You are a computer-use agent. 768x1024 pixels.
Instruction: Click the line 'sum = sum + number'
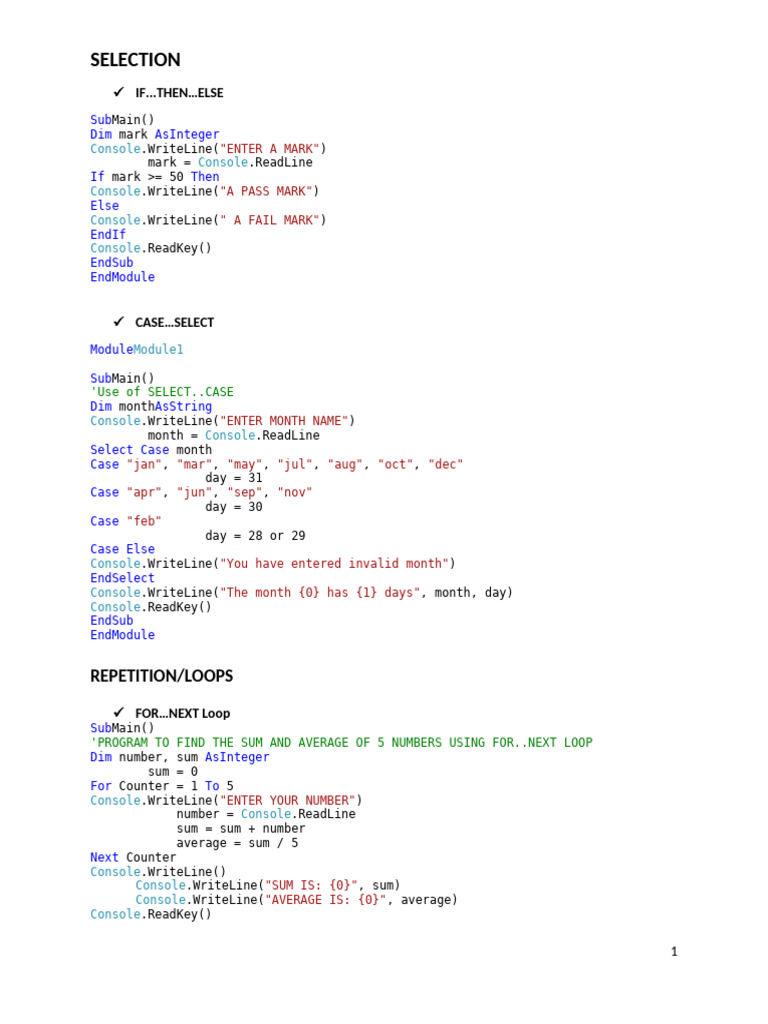(241, 829)
